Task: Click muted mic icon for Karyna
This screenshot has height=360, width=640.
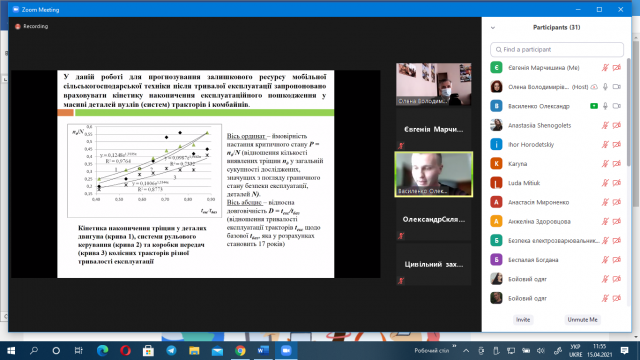Action: (x=605, y=164)
